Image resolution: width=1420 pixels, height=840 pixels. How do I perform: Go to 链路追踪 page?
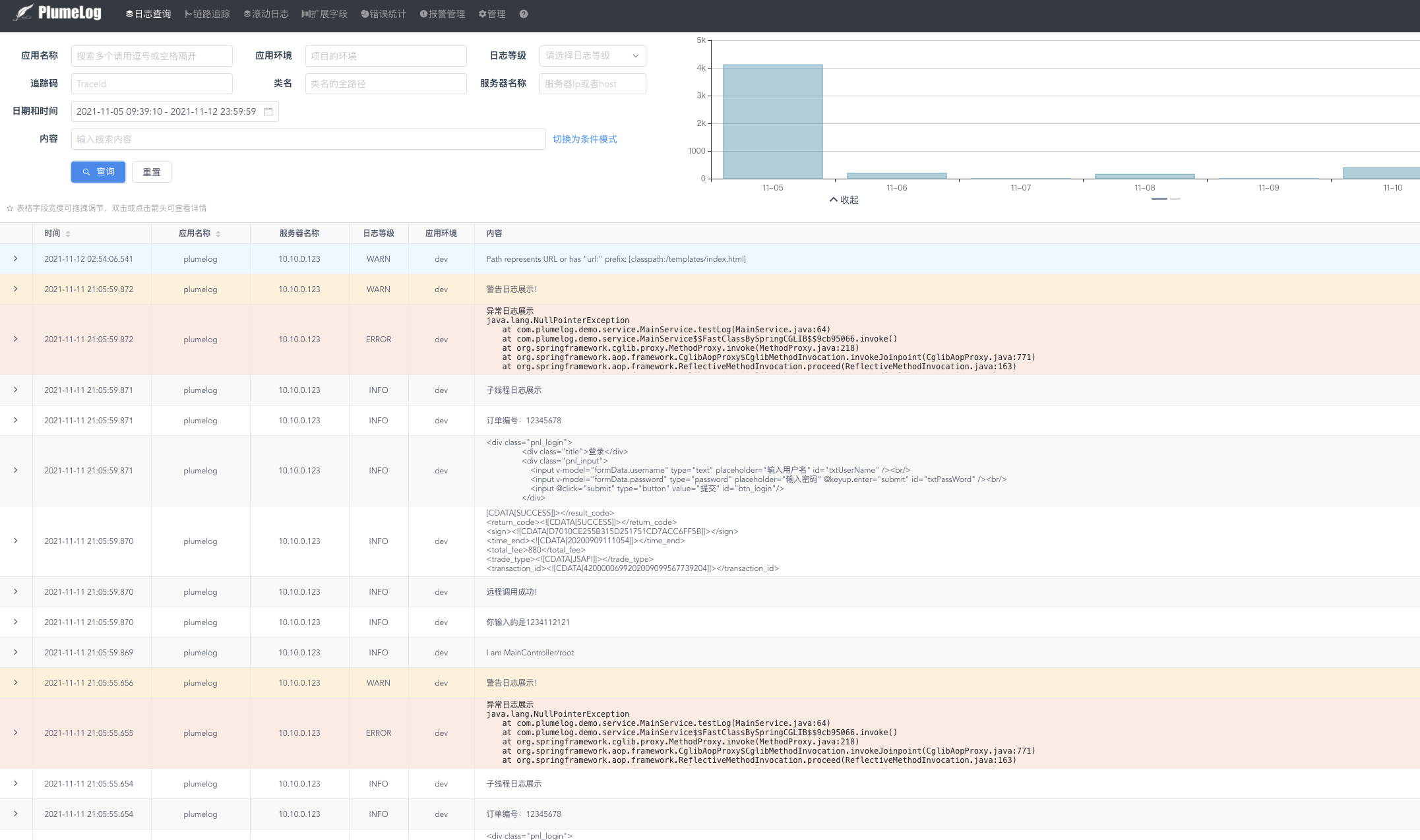click(208, 14)
